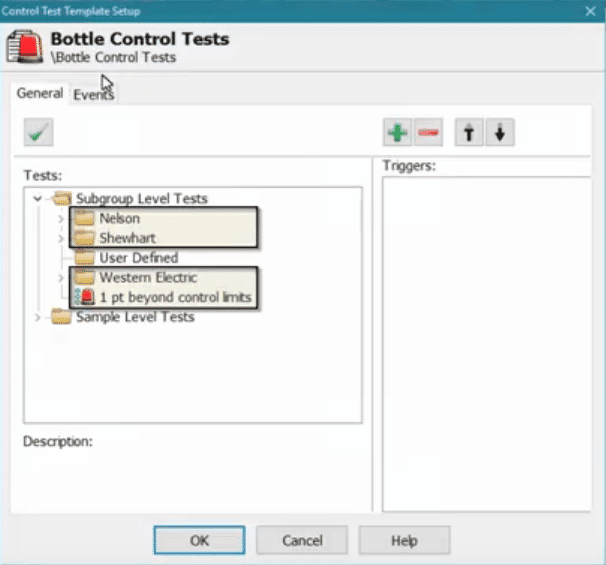Image resolution: width=606 pixels, height=565 pixels.
Task: Expand the Sample Level Tests node
Action: click(x=38, y=317)
